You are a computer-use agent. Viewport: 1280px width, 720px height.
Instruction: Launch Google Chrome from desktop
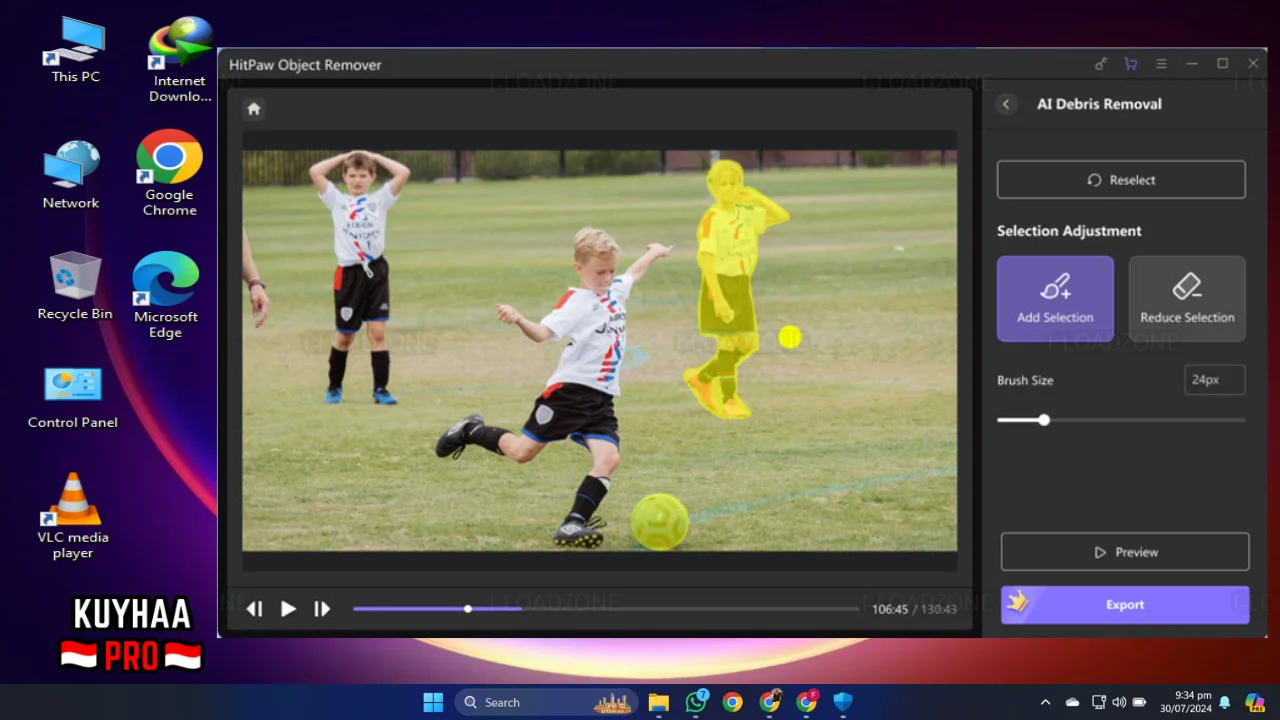click(169, 172)
